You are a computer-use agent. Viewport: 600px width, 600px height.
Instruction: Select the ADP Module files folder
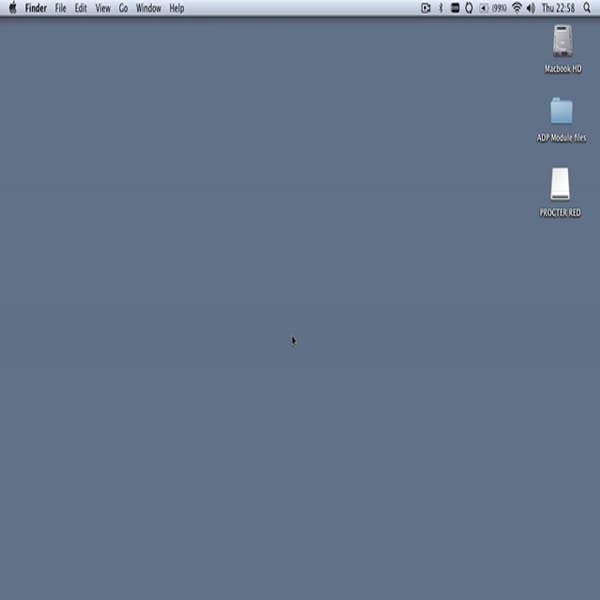(561, 112)
